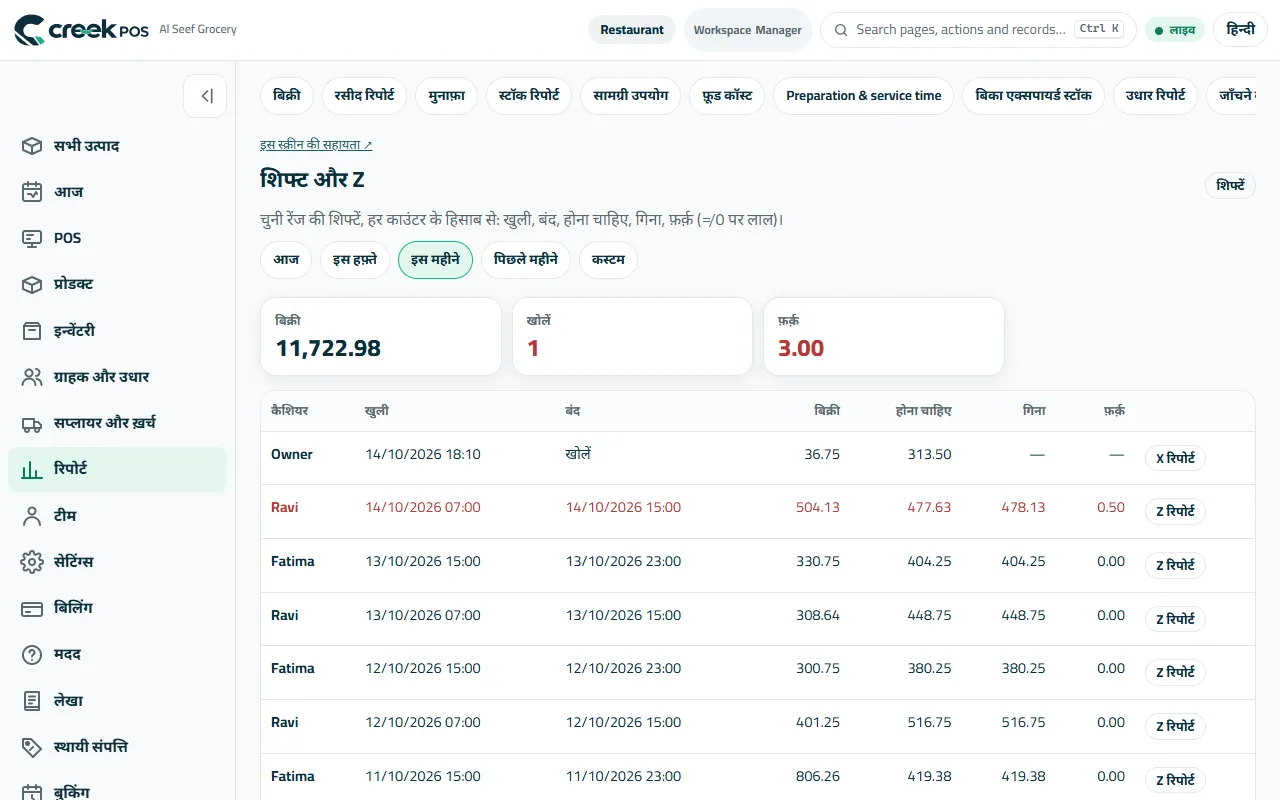Click the रिपोर्ट bar chart icon
Screen dimensions: 1280x800
32,469
